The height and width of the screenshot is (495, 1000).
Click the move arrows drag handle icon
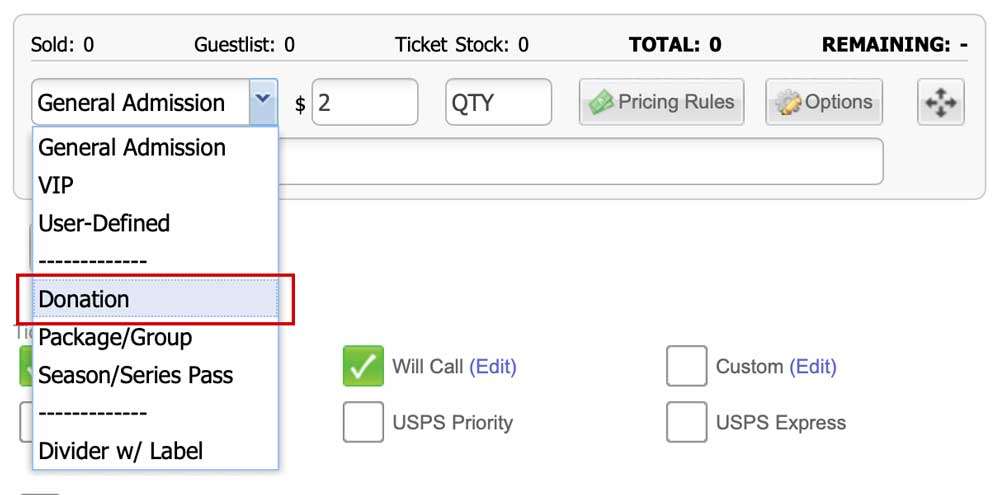pyautogui.click(x=941, y=102)
